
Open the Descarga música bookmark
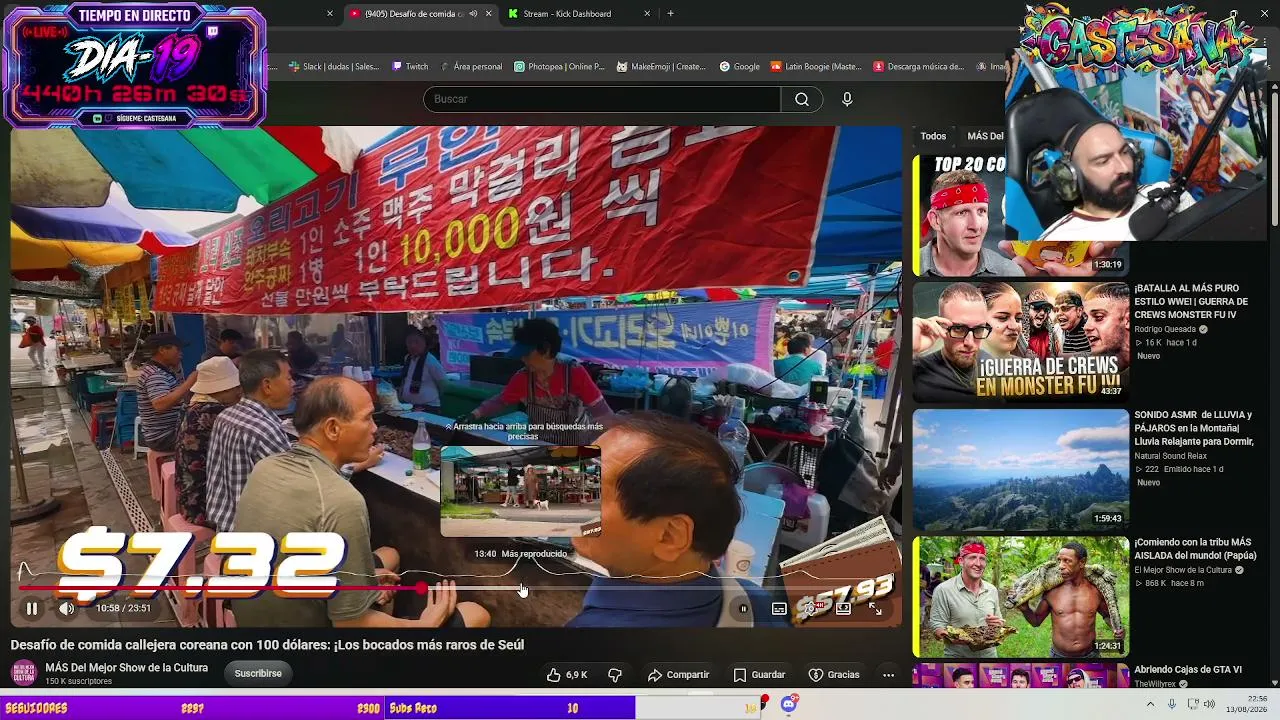click(x=919, y=67)
